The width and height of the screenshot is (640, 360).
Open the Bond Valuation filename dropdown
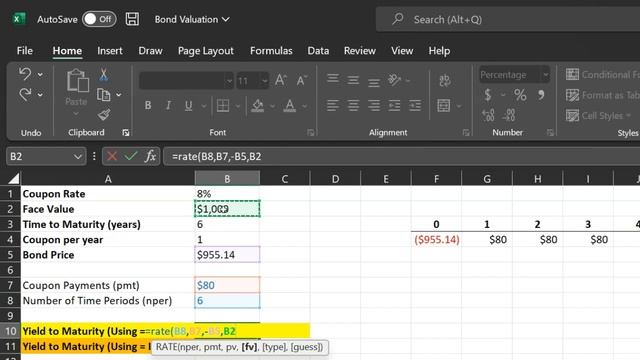(x=192, y=19)
